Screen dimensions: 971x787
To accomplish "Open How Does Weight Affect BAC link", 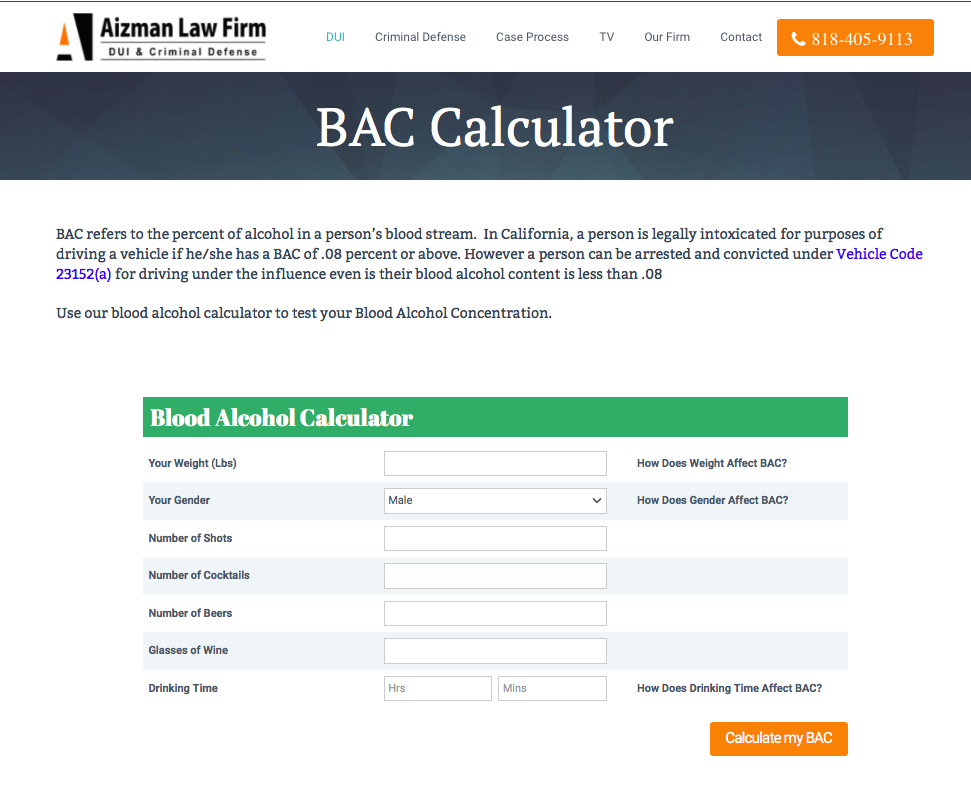I will 712,463.
